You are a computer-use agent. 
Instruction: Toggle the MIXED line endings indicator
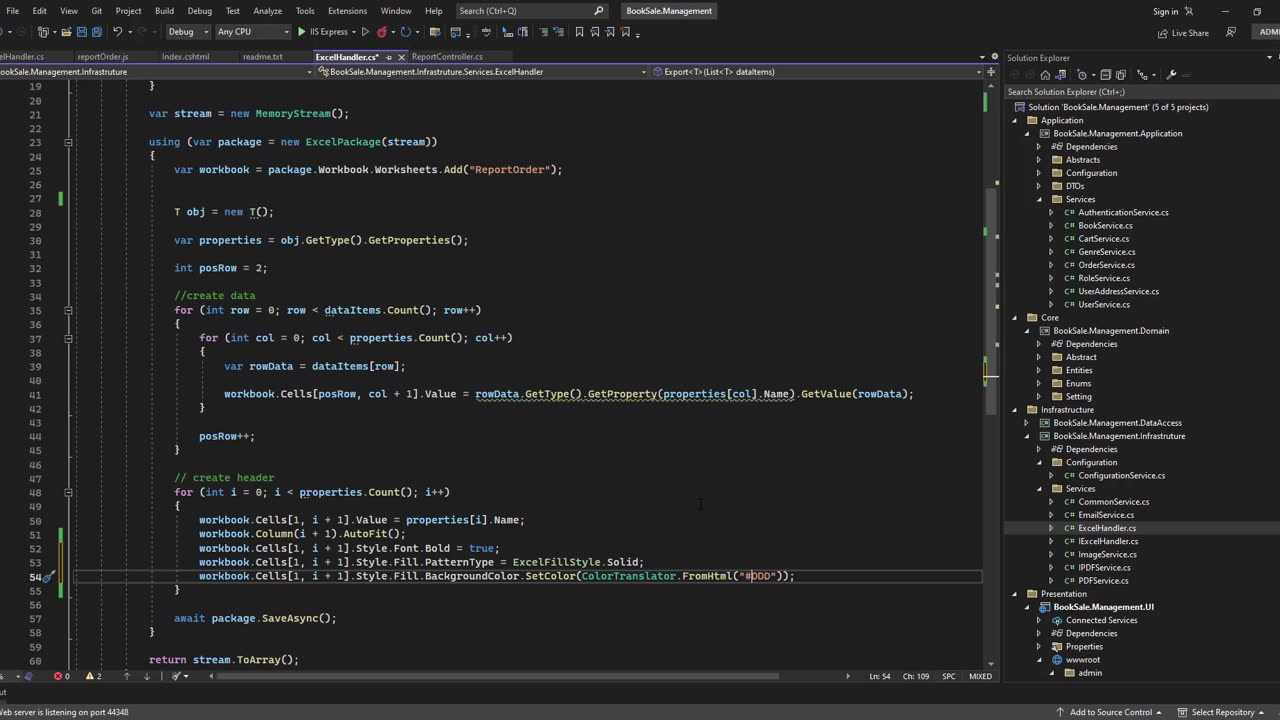pyautogui.click(x=980, y=676)
